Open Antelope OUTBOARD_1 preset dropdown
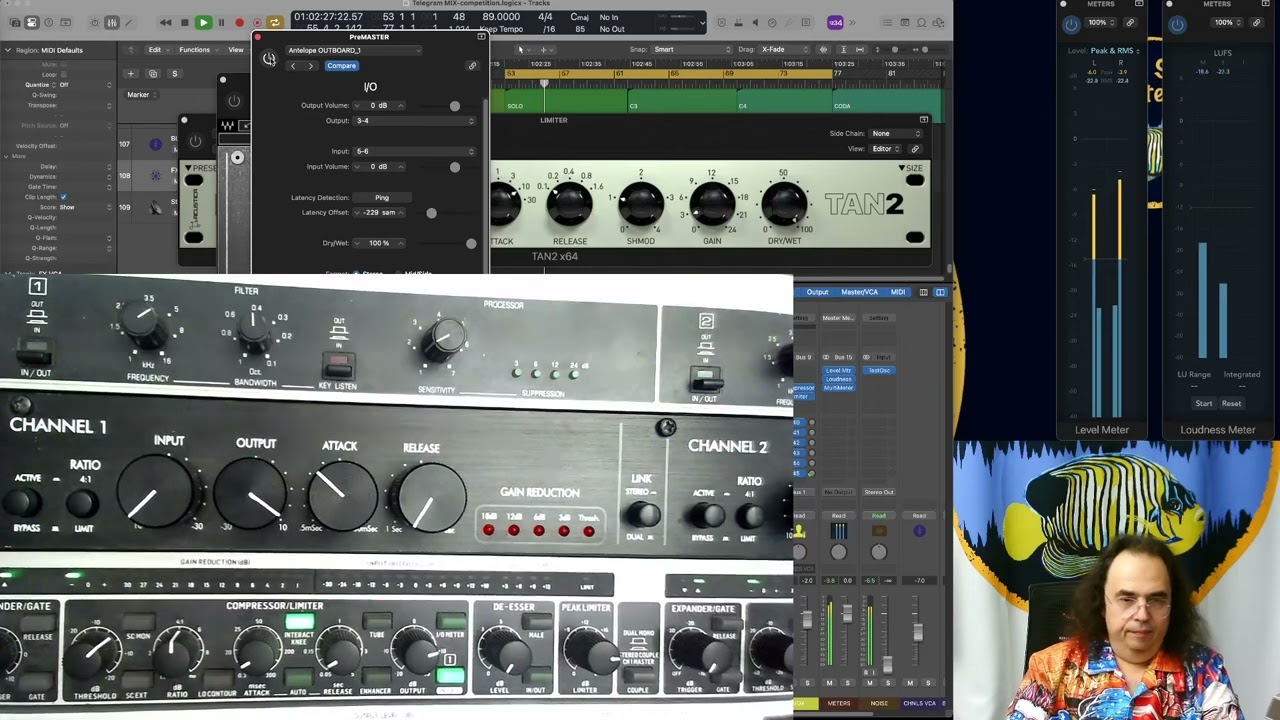The height and width of the screenshot is (720, 1280). [x=354, y=50]
